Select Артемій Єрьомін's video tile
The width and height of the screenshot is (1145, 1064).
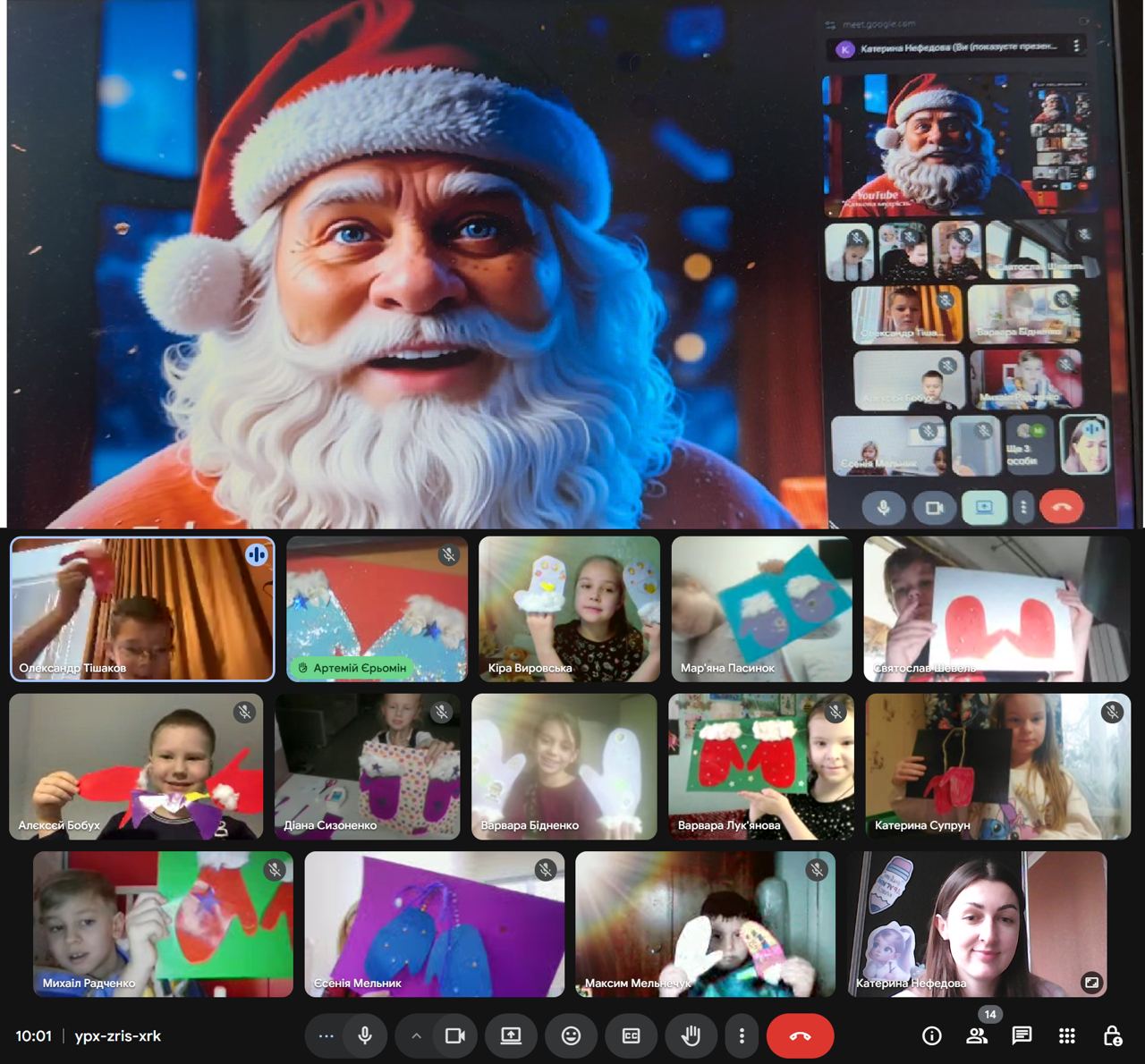click(x=377, y=609)
